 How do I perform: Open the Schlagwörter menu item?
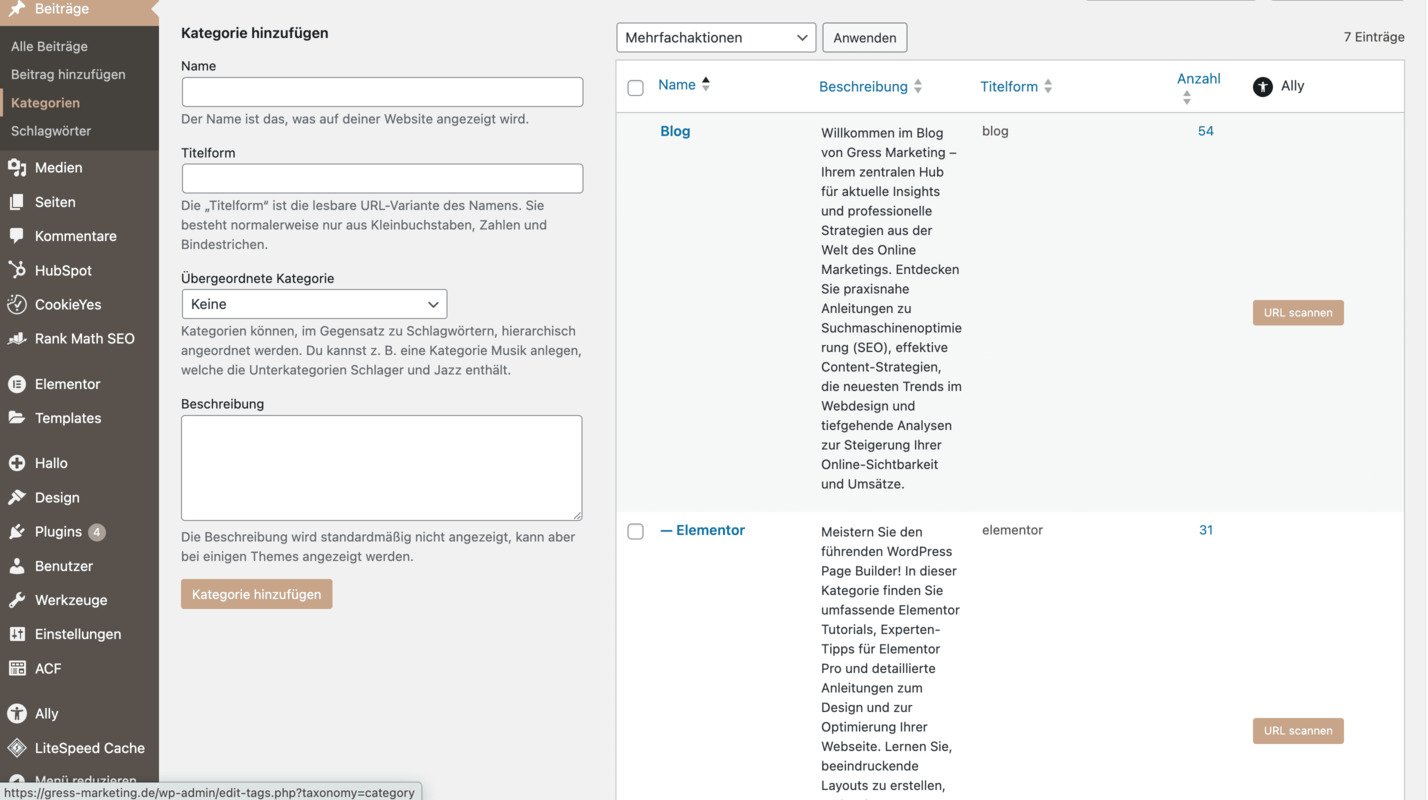[x=53, y=130]
